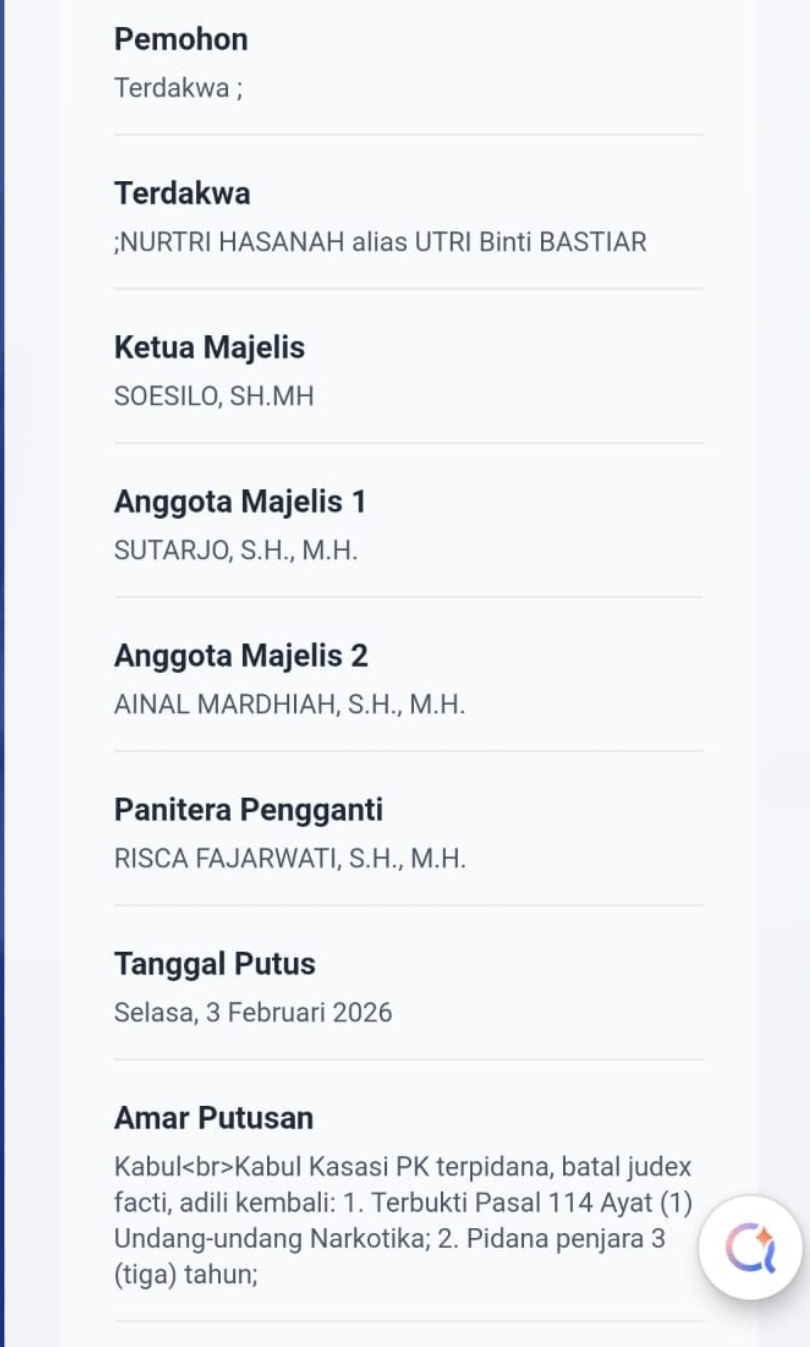This screenshot has height=1347, width=810.
Task: Select the date Selasa, 3 Februari 2026
Action: (x=253, y=1012)
